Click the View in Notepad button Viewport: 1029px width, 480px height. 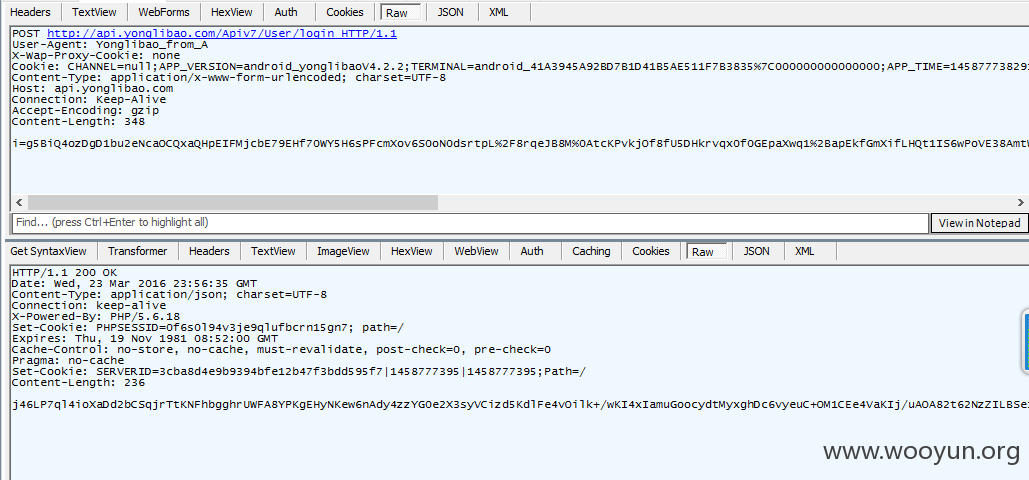pos(979,223)
